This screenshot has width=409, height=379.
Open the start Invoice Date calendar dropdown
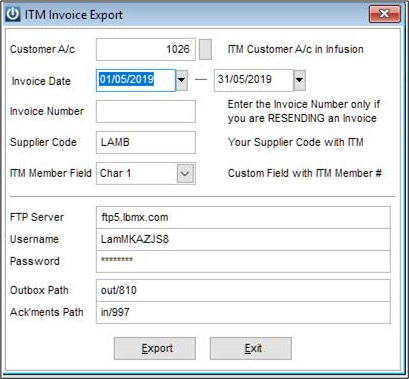point(182,80)
